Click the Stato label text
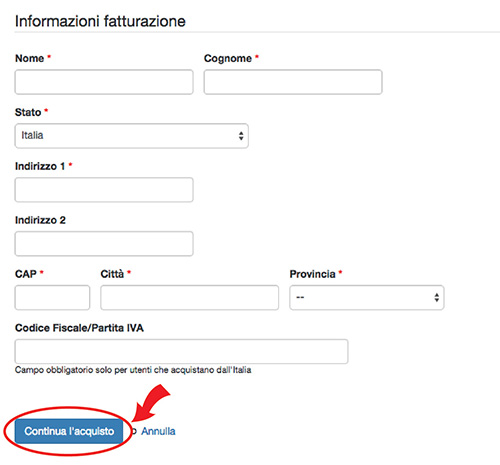The image size is (500, 465). pos(28,112)
